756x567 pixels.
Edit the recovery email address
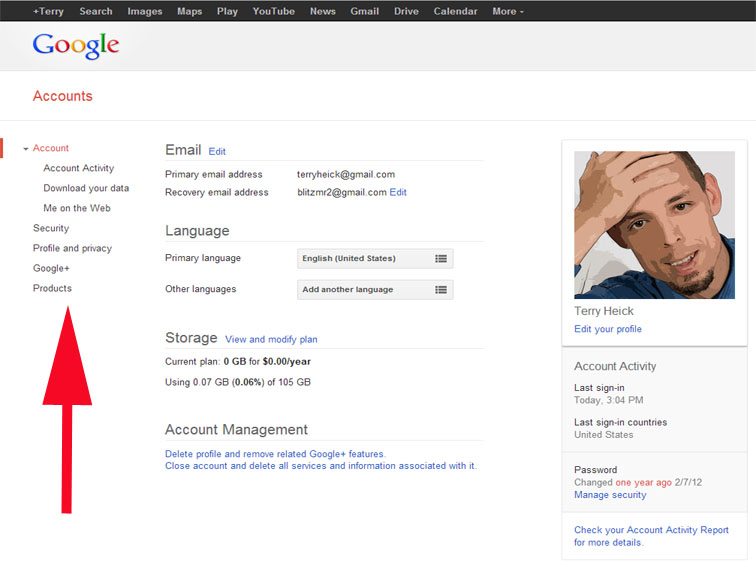click(x=398, y=192)
